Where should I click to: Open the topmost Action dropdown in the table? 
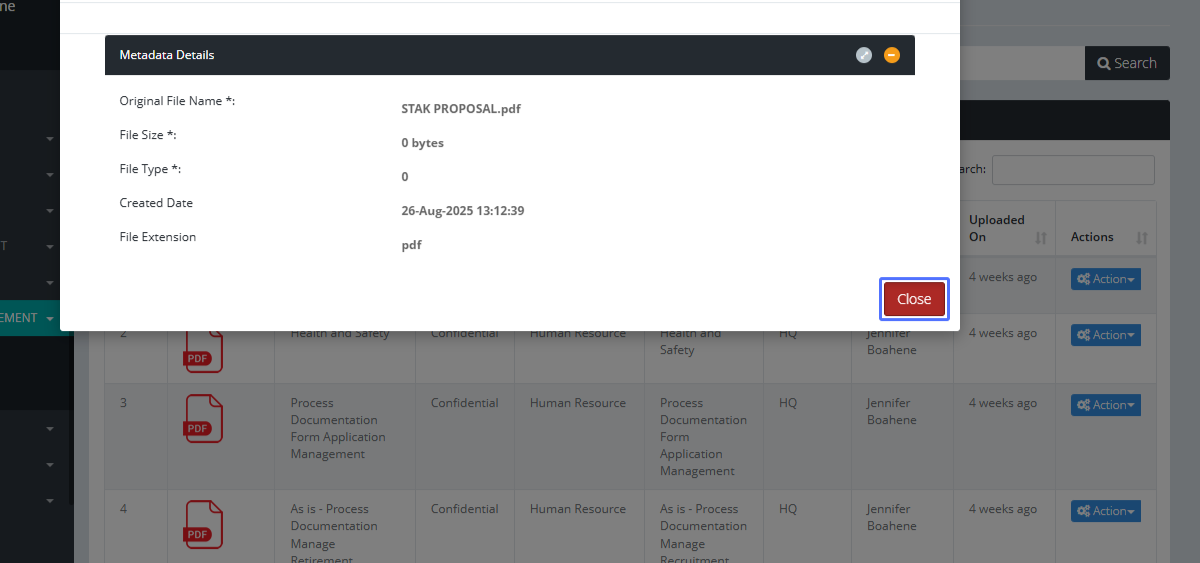1105,279
